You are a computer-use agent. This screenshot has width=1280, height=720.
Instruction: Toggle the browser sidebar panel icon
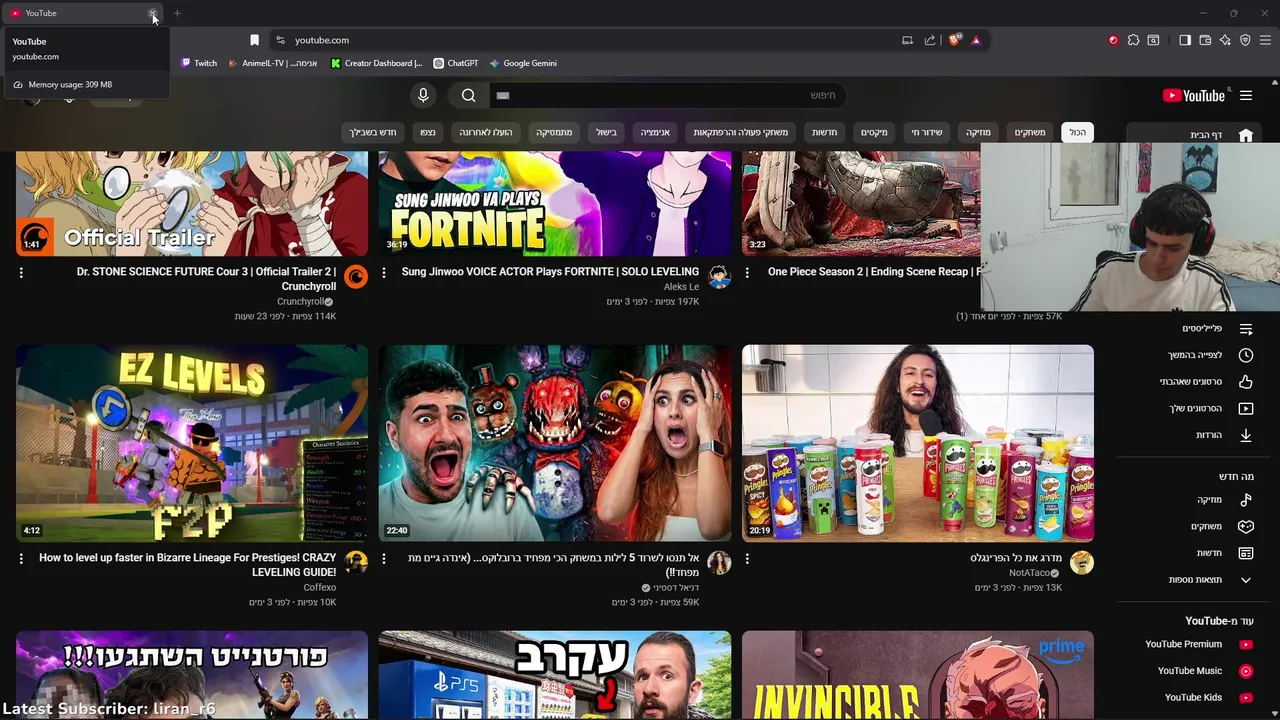[1185, 40]
